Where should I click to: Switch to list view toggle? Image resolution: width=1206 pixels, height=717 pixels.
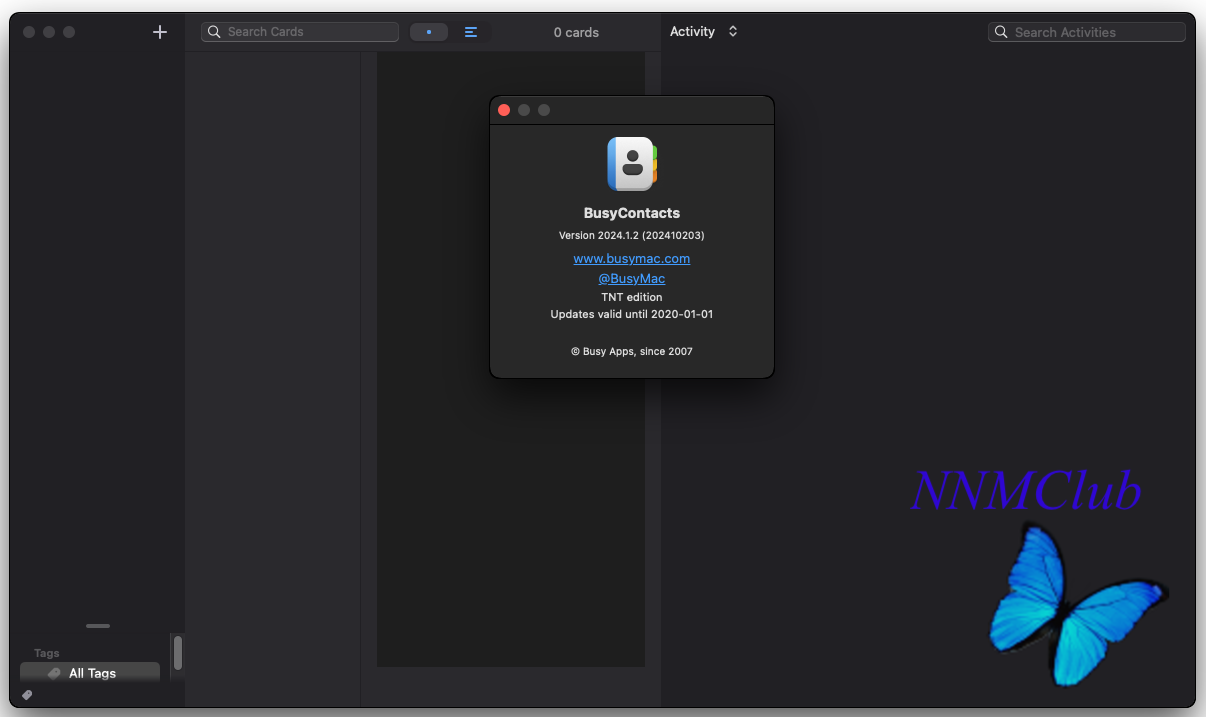[471, 32]
